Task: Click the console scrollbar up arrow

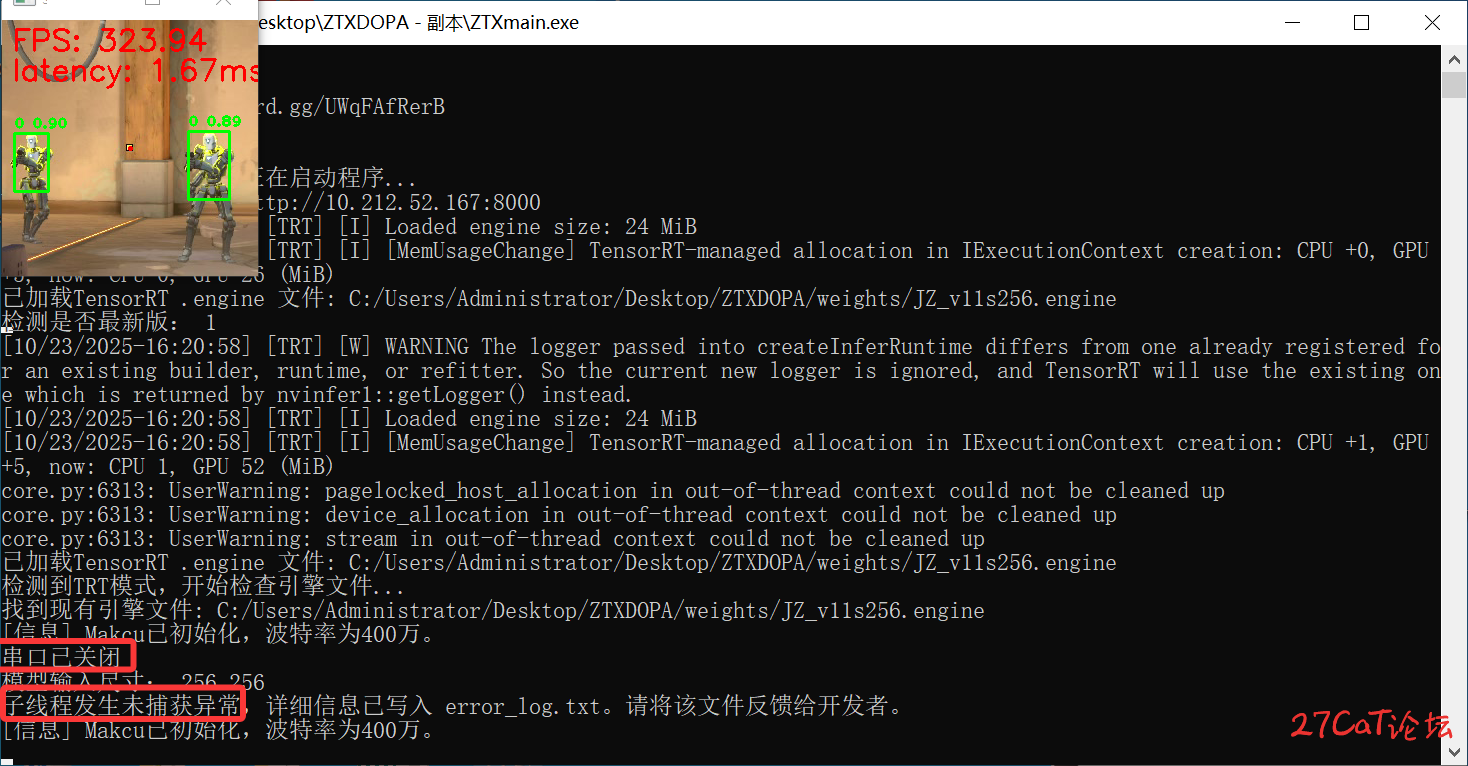Action: (x=1455, y=58)
